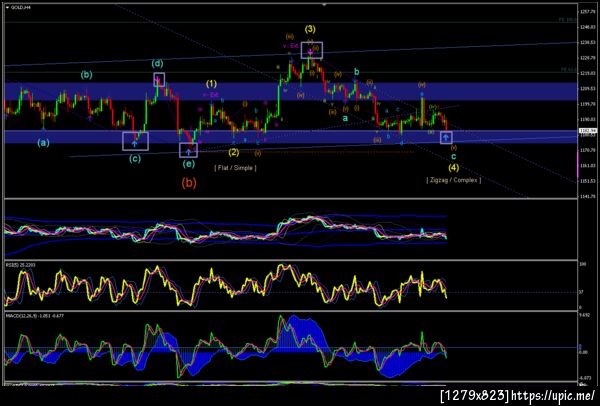This screenshot has height=406, width=600.
Task: Click the 9.692 MACD scale value
Action: [585, 316]
